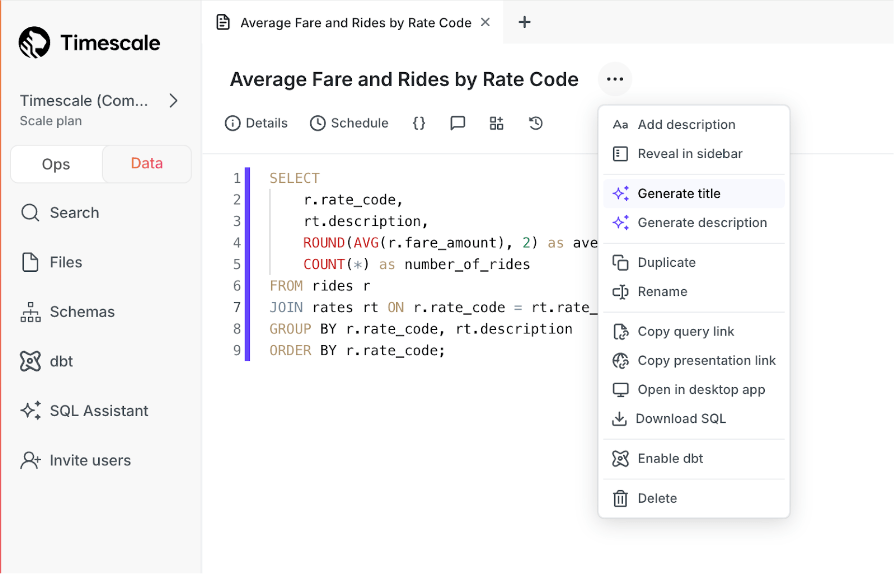Select Delete in the options menu
The width and height of the screenshot is (895, 583).
pos(657,499)
